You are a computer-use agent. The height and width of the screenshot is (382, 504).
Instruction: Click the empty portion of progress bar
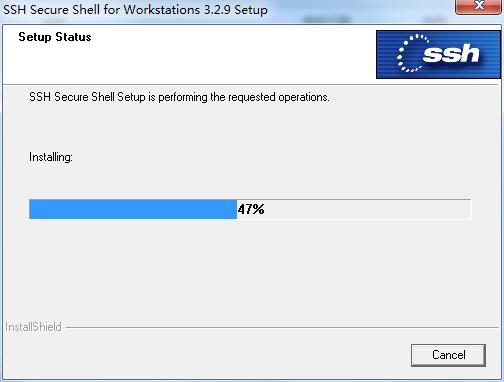click(x=354, y=209)
